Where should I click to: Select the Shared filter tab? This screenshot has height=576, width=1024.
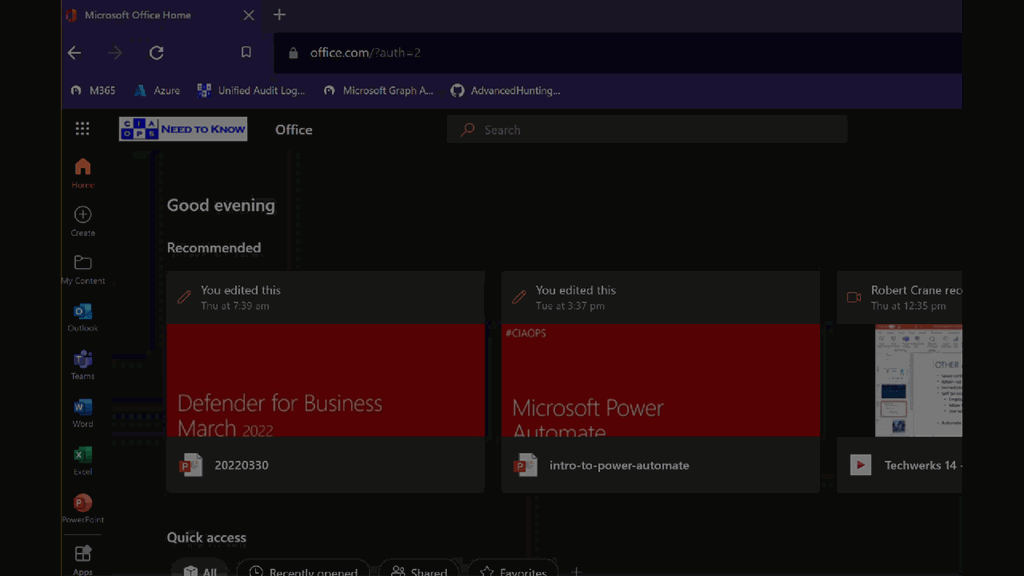[x=419, y=571]
